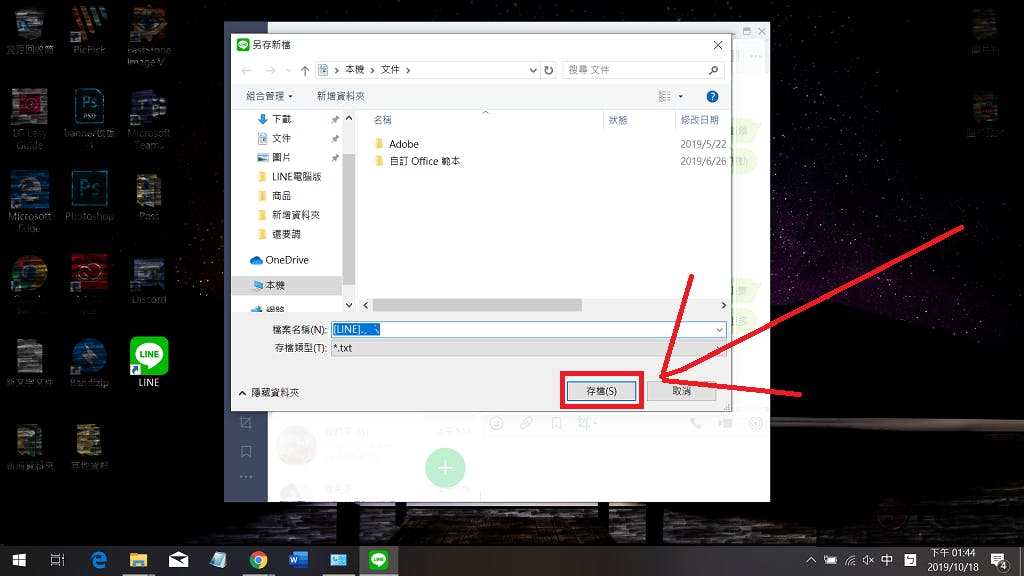
Task: Refresh the folder view in address bar
Action: tap(548, 70)
